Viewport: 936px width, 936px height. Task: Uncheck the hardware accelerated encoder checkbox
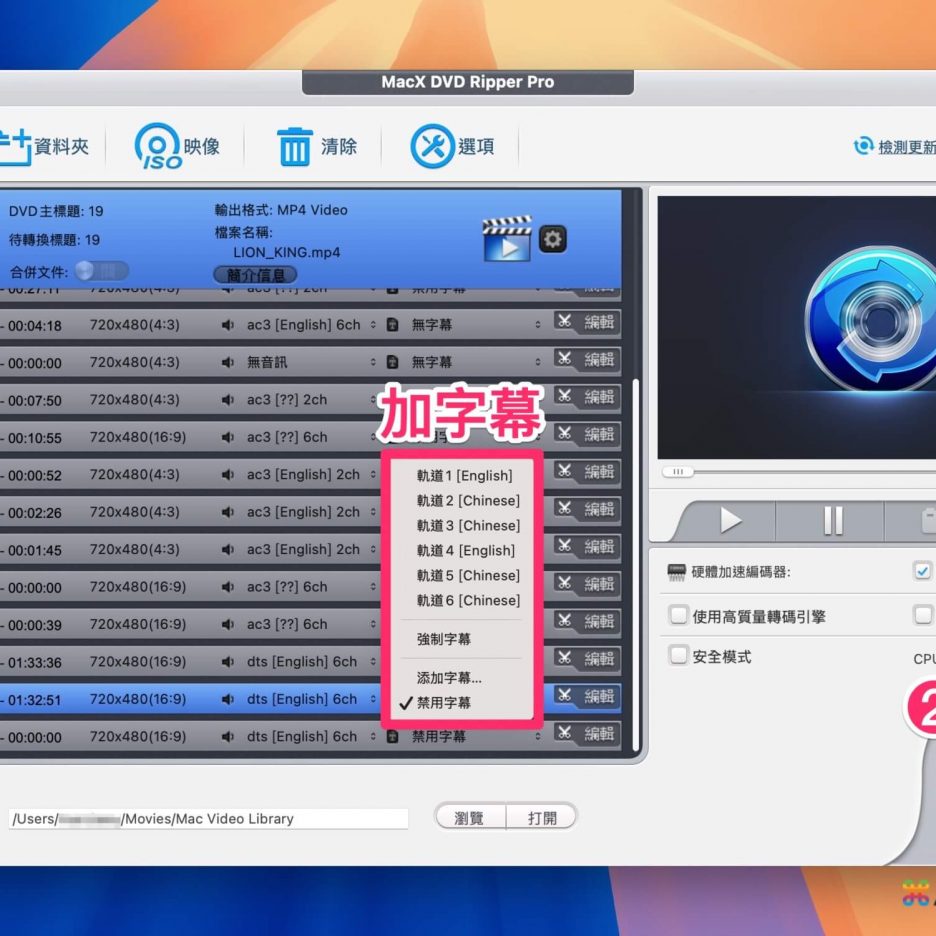pos(922,572)
